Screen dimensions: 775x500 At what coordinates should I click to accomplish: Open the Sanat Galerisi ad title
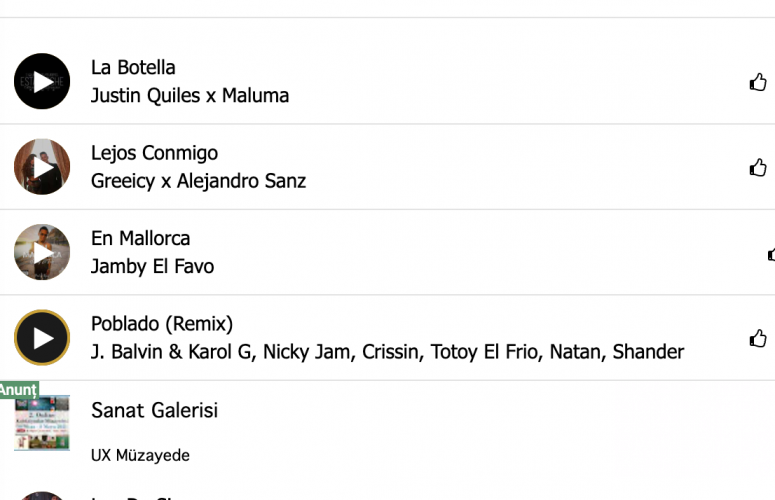[154, 410]
